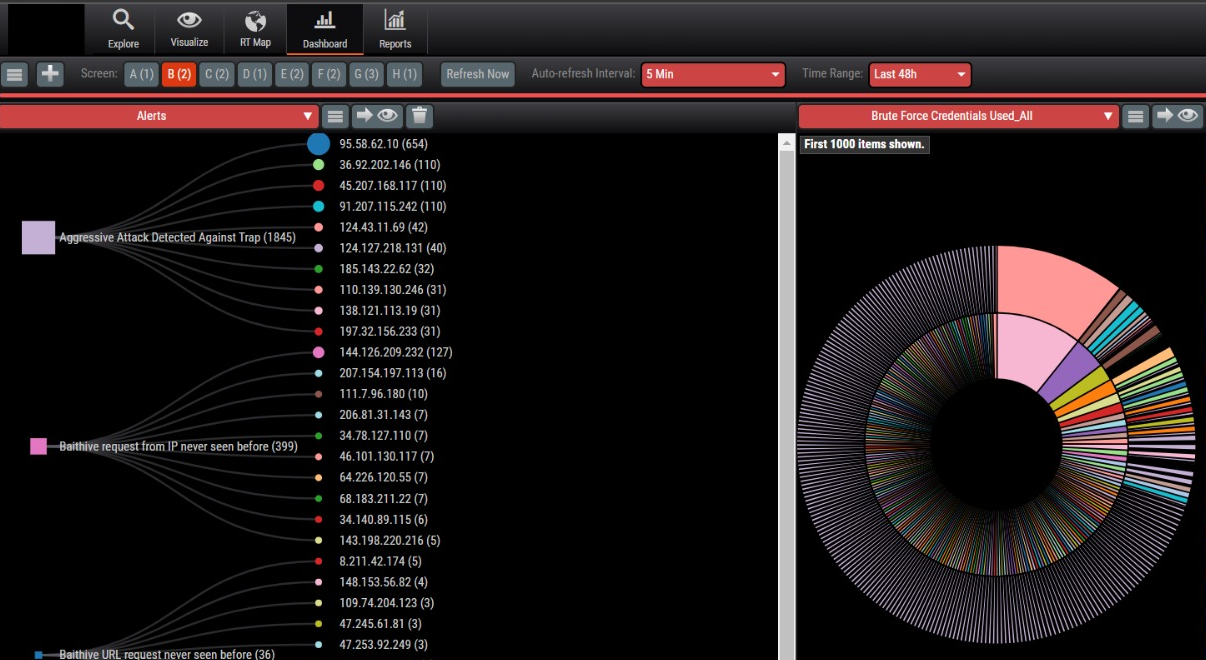The width and height of the screenshot is (1206, 660).
Task: Select IP entry 124.43.11.69 (42)
Action: [382, 227]
